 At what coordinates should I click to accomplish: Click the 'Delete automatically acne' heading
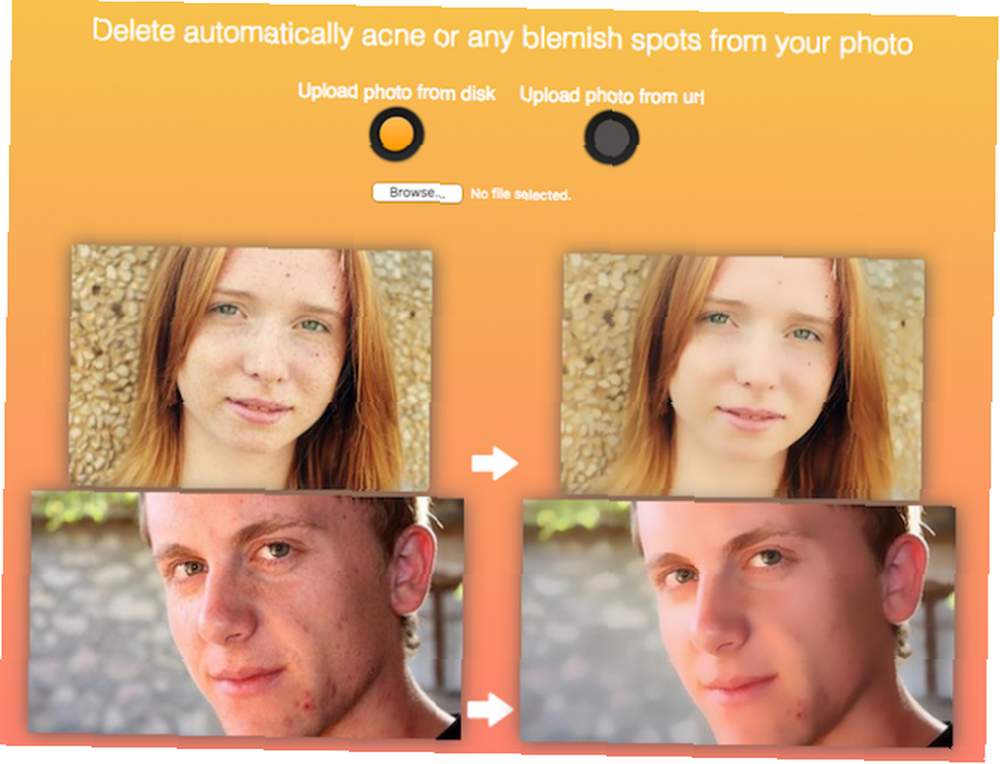point(502,38)
